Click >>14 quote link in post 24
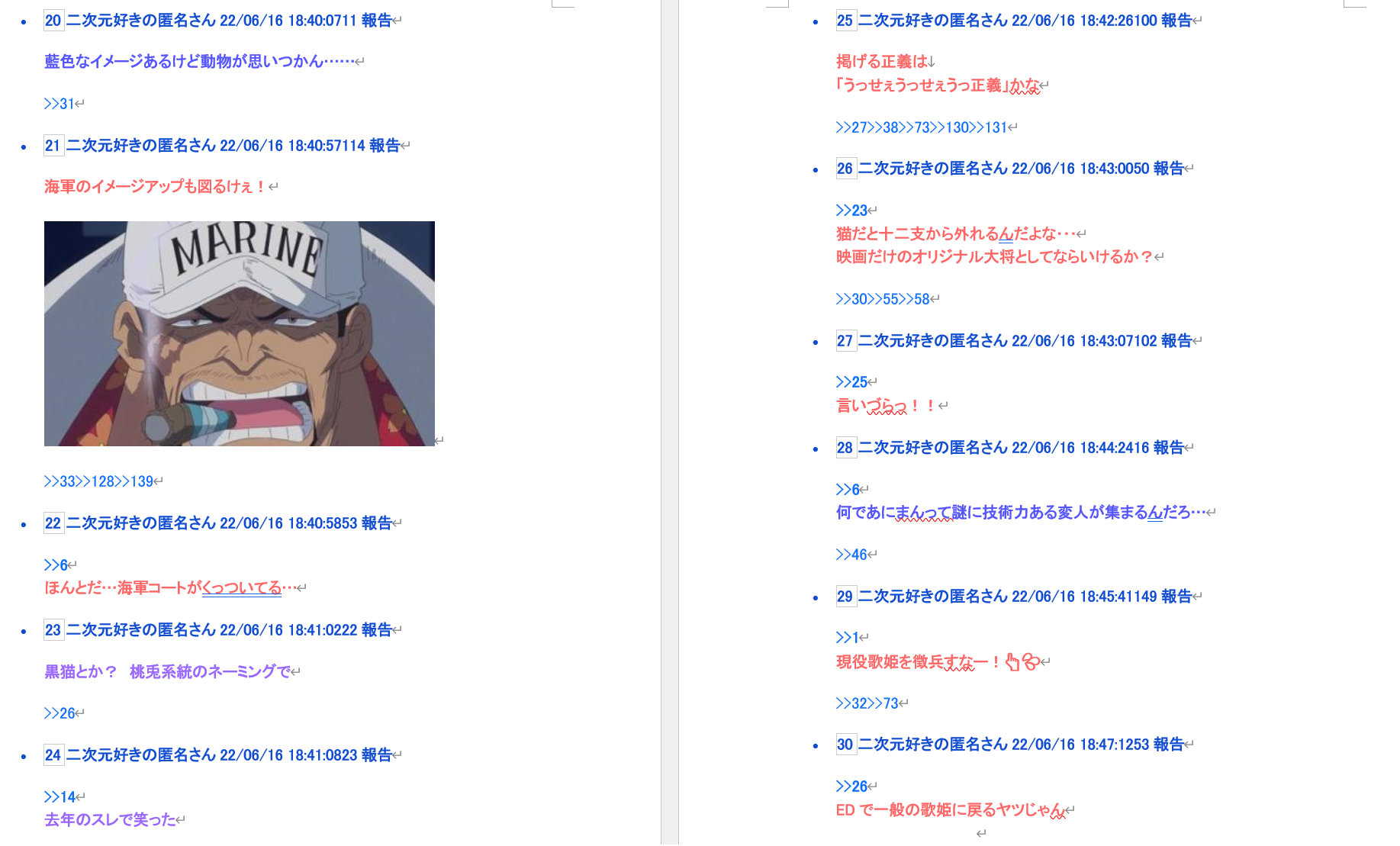1400x846 pixels. (60, 797)
